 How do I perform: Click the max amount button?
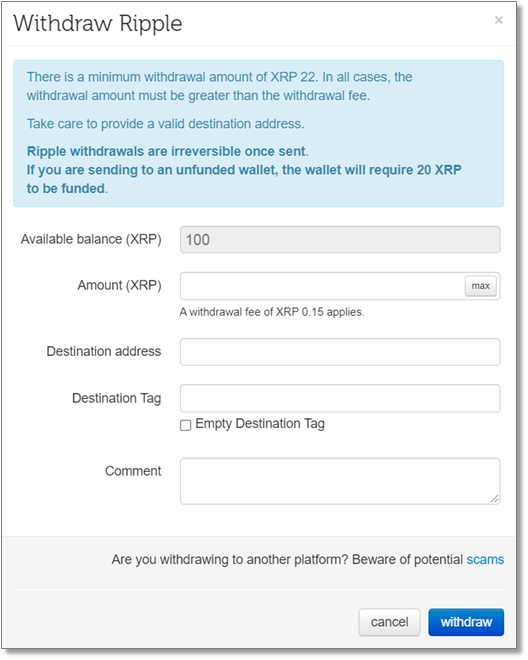[x=480, y=286]
